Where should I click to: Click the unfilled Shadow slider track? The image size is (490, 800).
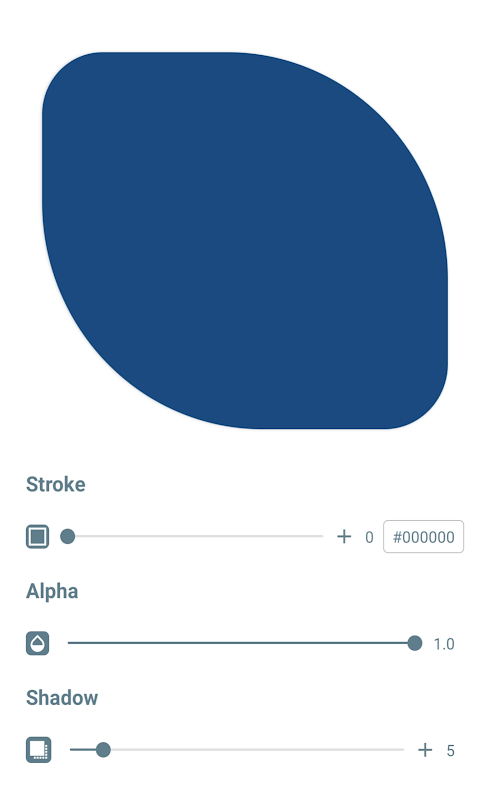257,749
